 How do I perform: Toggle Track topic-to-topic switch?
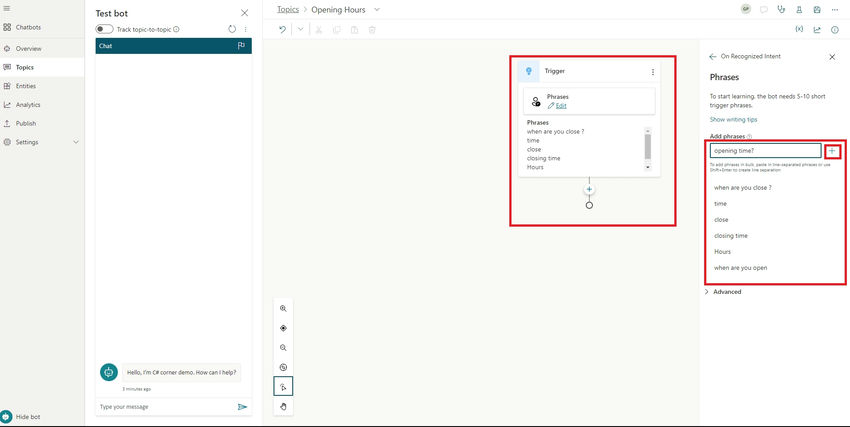coord(104,29)
